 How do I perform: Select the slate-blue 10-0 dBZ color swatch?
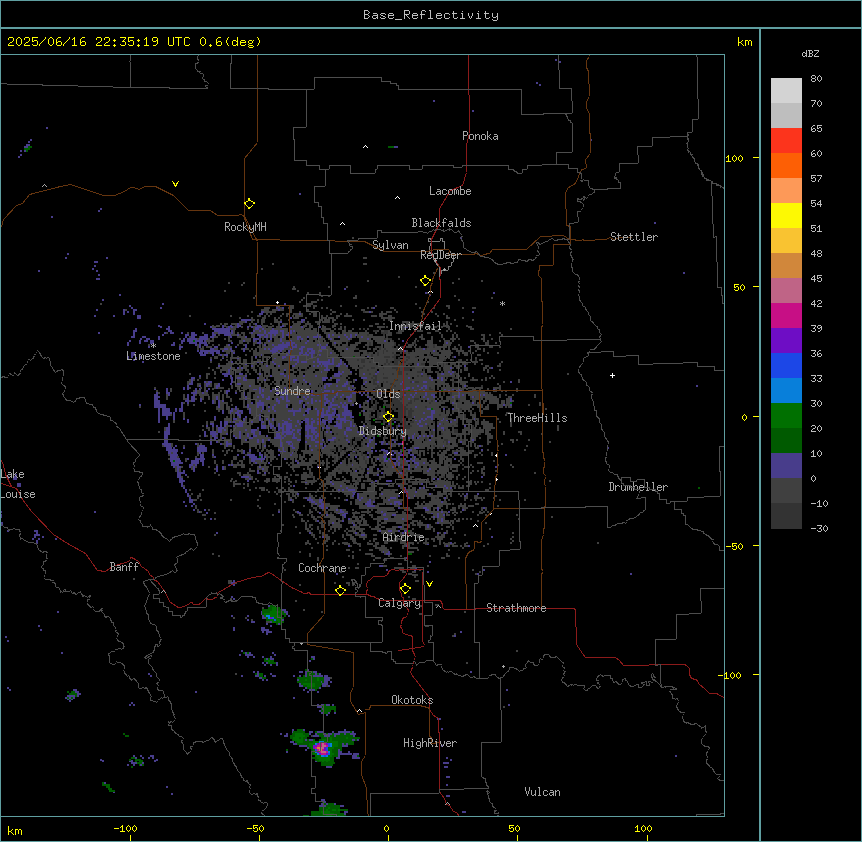pyautogui.click(x=786, y=466)
